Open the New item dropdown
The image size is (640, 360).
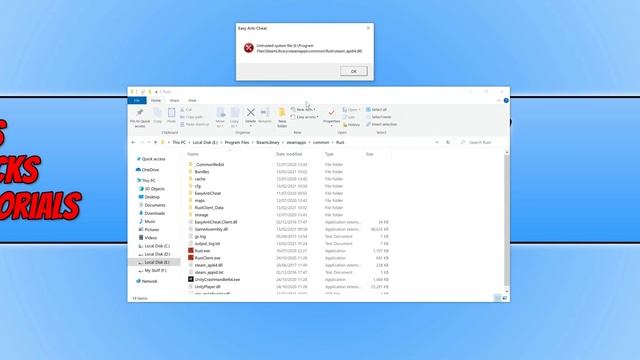click(x=303, y=110)
